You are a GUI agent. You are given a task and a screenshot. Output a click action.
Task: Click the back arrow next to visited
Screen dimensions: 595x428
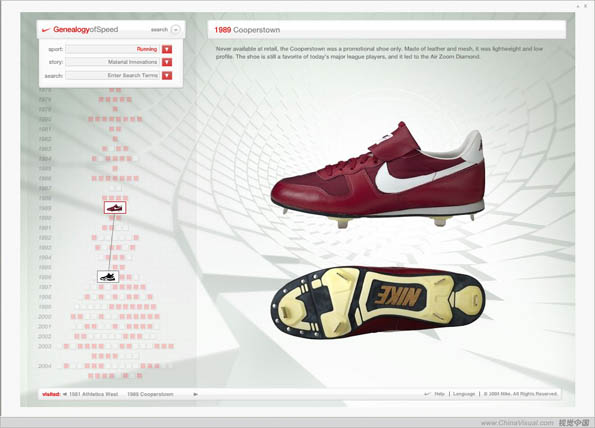tap(65, 394)
